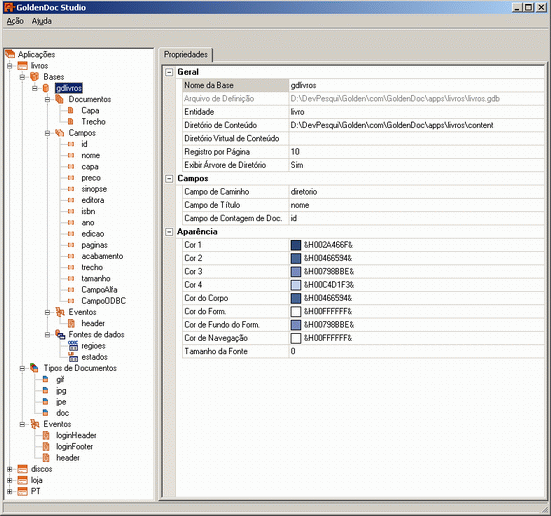Click the Cor 4 color swatch
The image size is (551, 516).
[x=296, y=285]
